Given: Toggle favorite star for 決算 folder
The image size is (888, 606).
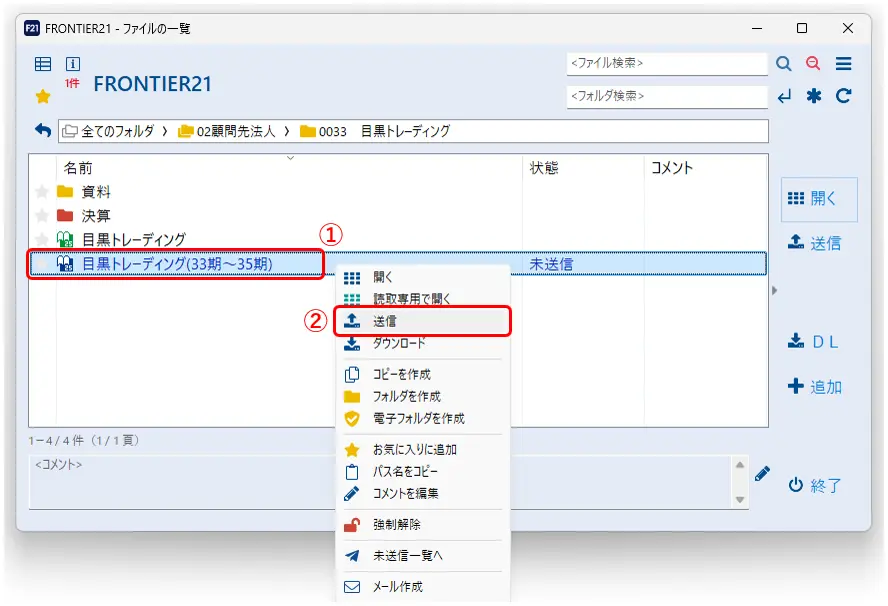Looking at the screenshot, I should click(x=42, y=216).
